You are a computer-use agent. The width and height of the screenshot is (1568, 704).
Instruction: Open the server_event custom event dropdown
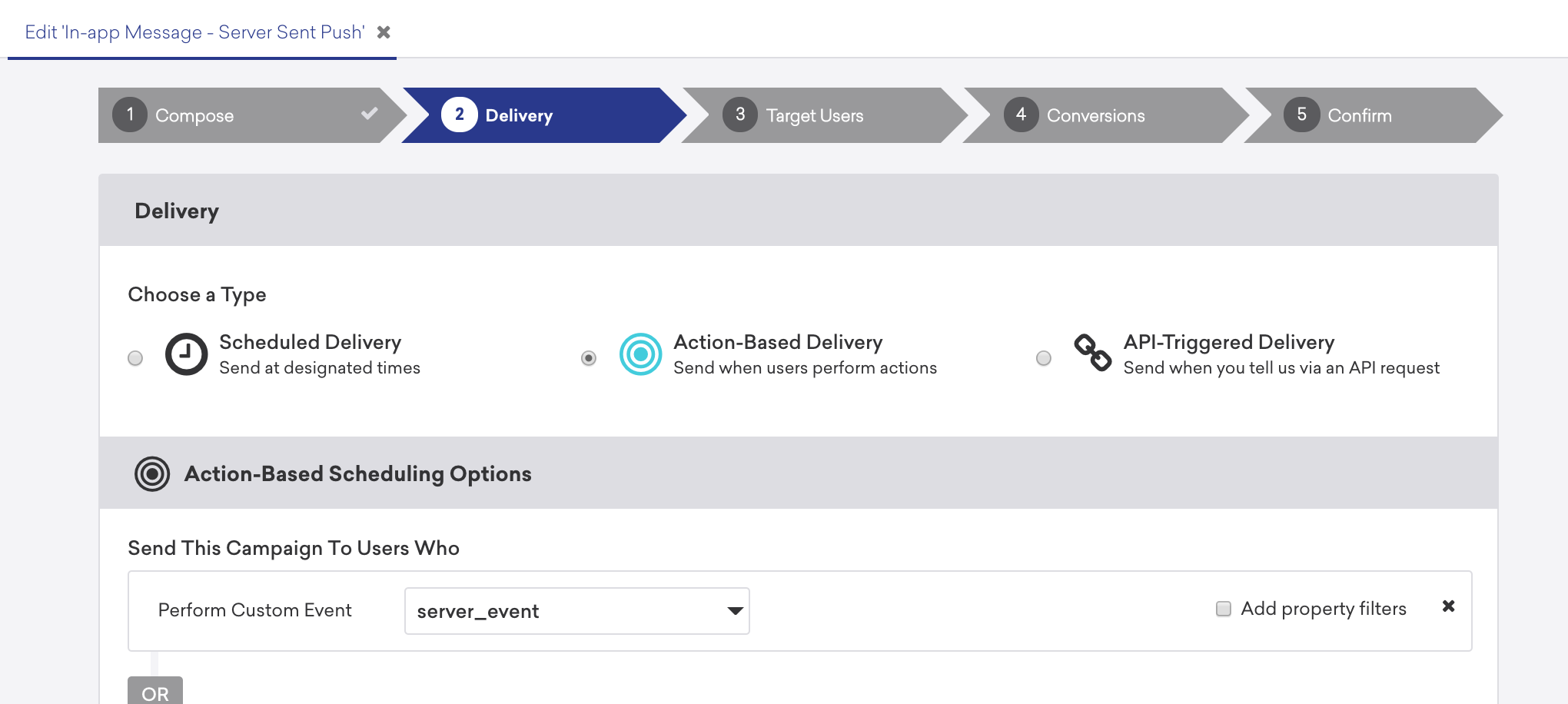[577, 611]
